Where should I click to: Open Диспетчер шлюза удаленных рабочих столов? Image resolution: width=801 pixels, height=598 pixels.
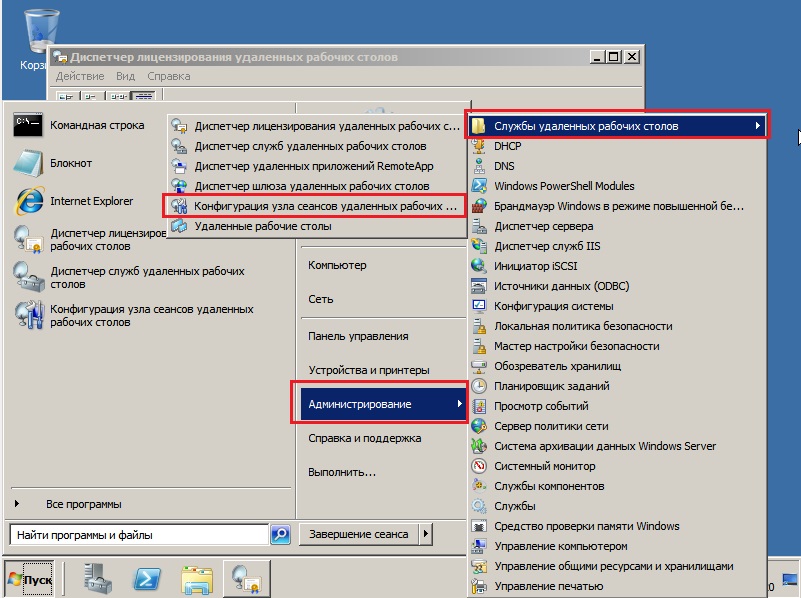click(x=317, y=186)
